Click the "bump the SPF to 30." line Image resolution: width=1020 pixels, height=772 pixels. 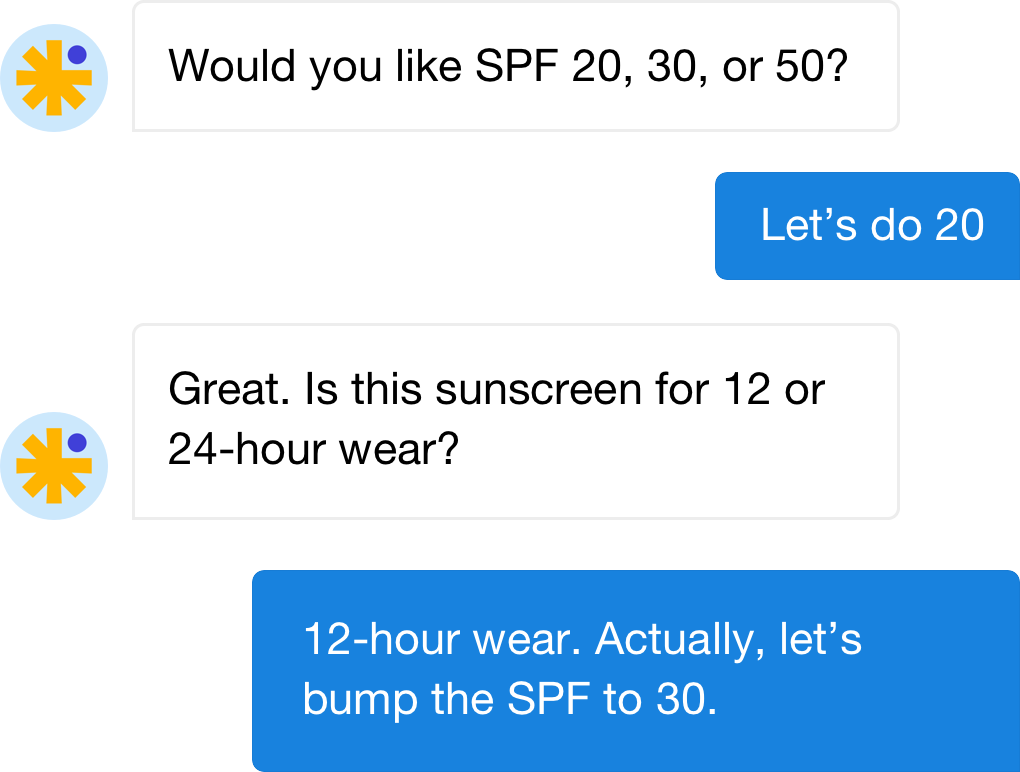(x=510, y=699)
